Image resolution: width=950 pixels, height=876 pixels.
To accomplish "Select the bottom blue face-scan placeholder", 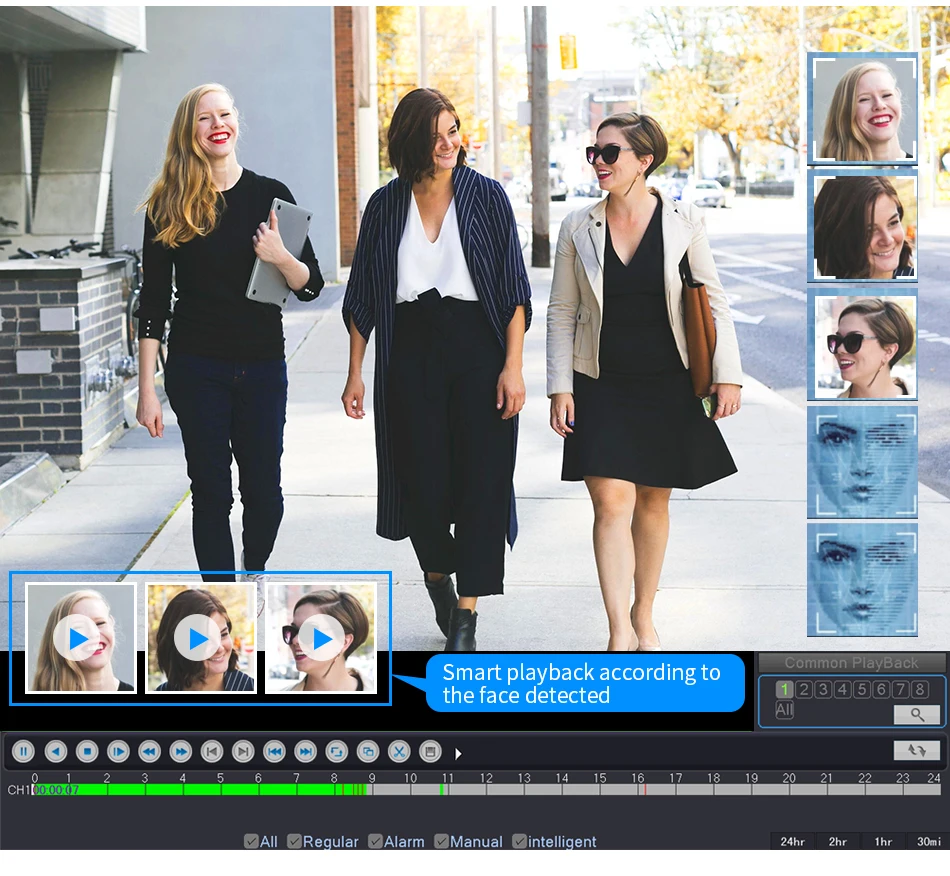I will click(x=863, y=580).
